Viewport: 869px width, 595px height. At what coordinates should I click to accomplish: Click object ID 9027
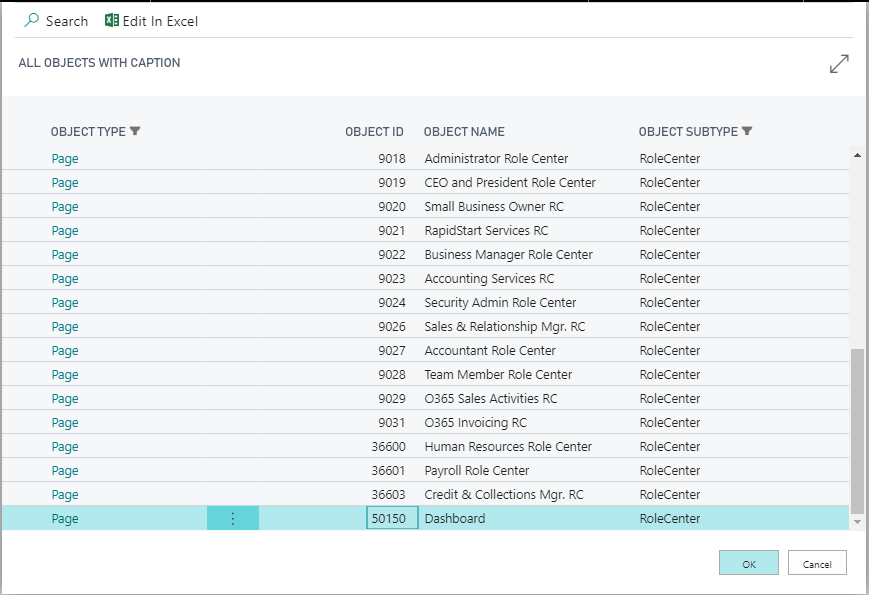click(x=392, y=351)
